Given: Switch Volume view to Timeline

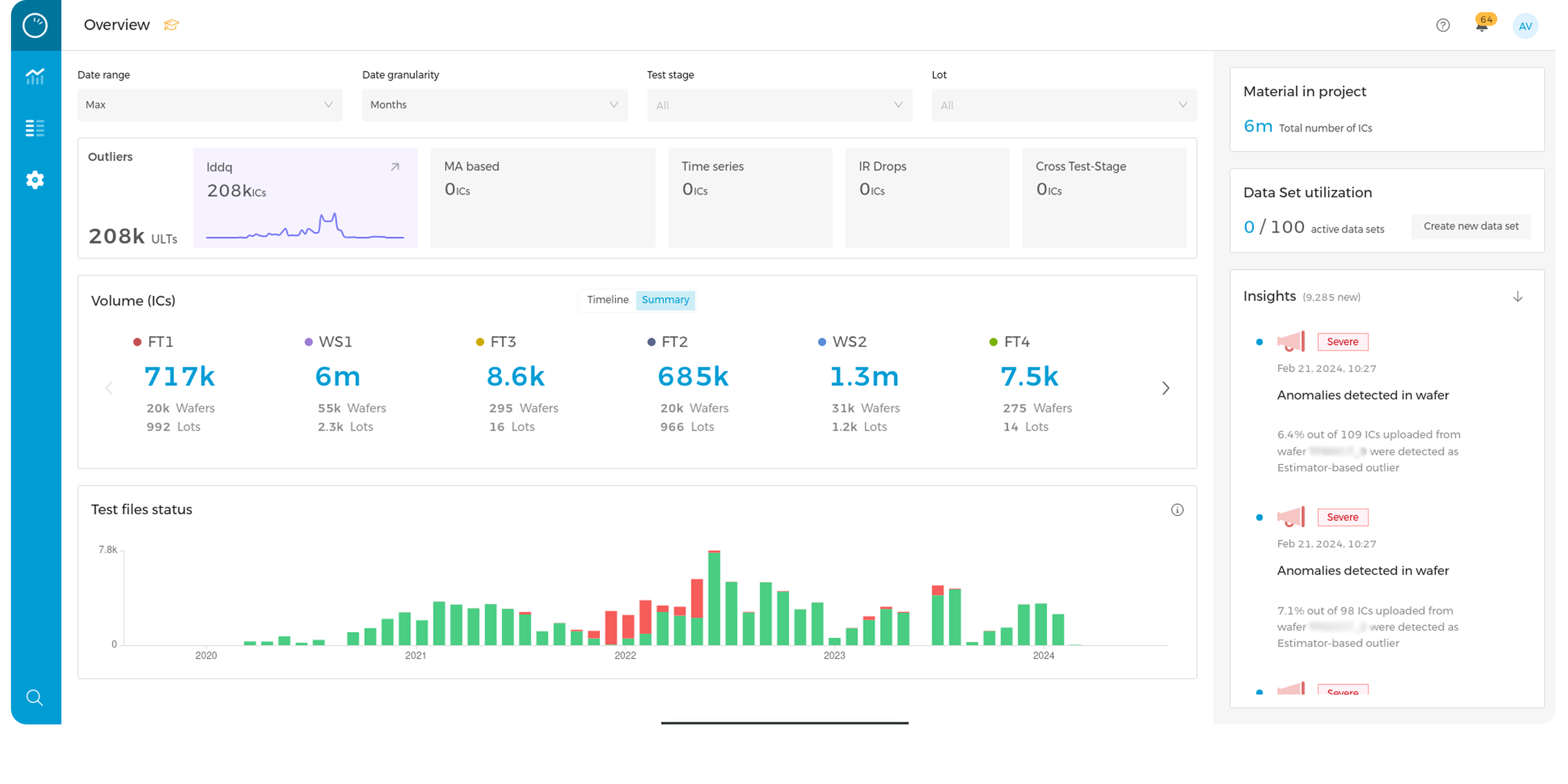Looking at the screenshot, I should 607,299.
